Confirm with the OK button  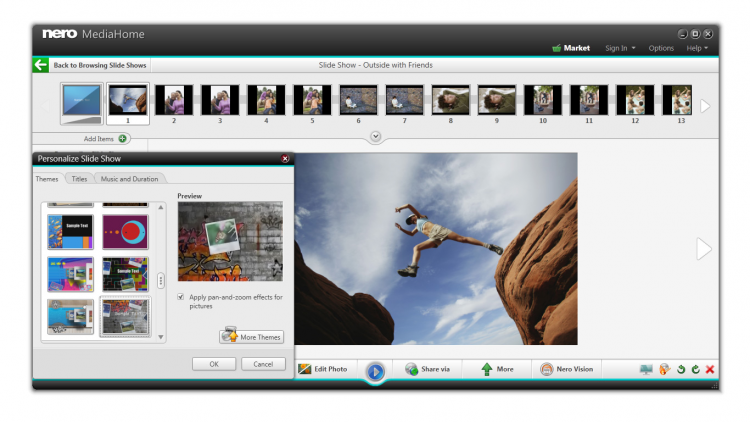(x=214, y=364)
